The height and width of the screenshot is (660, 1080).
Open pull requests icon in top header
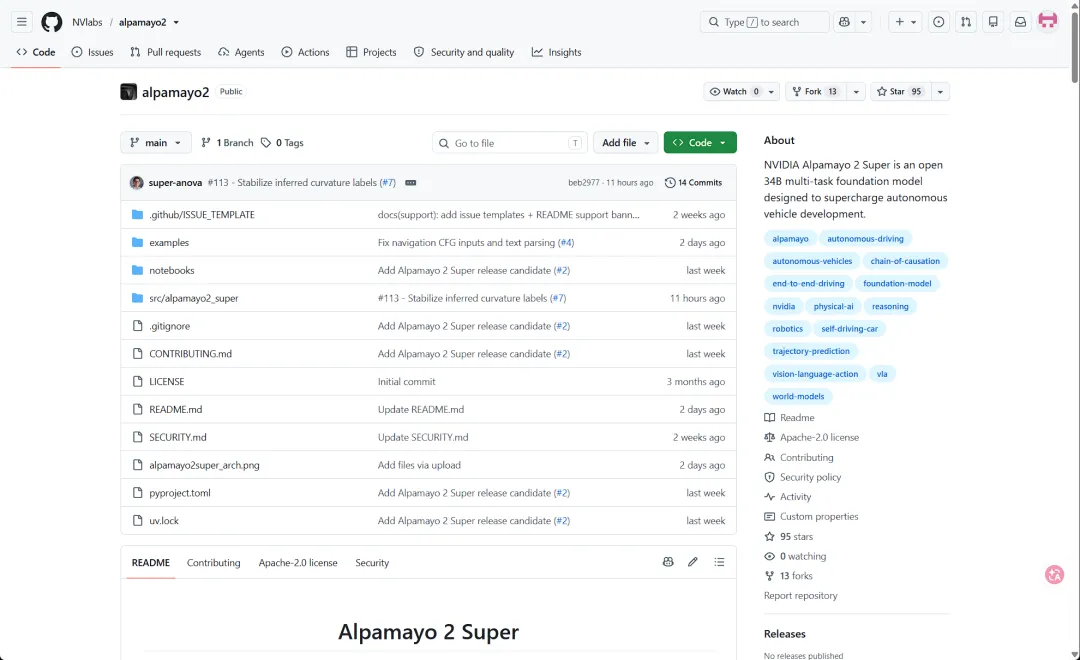[x=966, y=22]
